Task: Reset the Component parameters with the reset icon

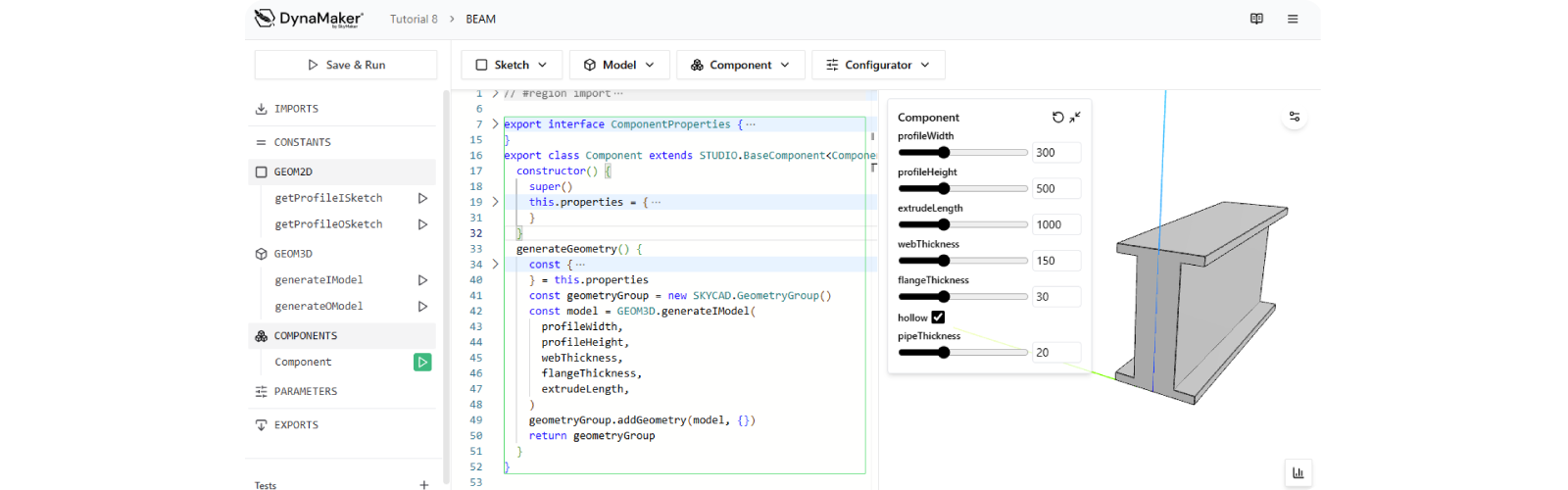Action: click(1057, 118)
